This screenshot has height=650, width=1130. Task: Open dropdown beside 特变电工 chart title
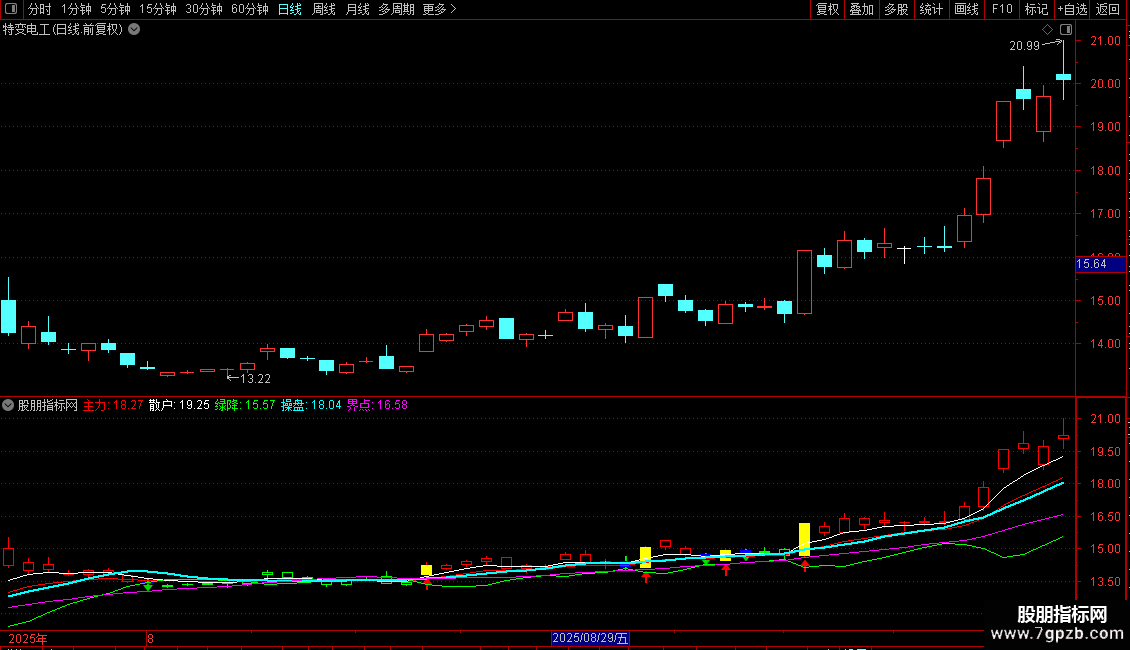click(x=134, y=30)
